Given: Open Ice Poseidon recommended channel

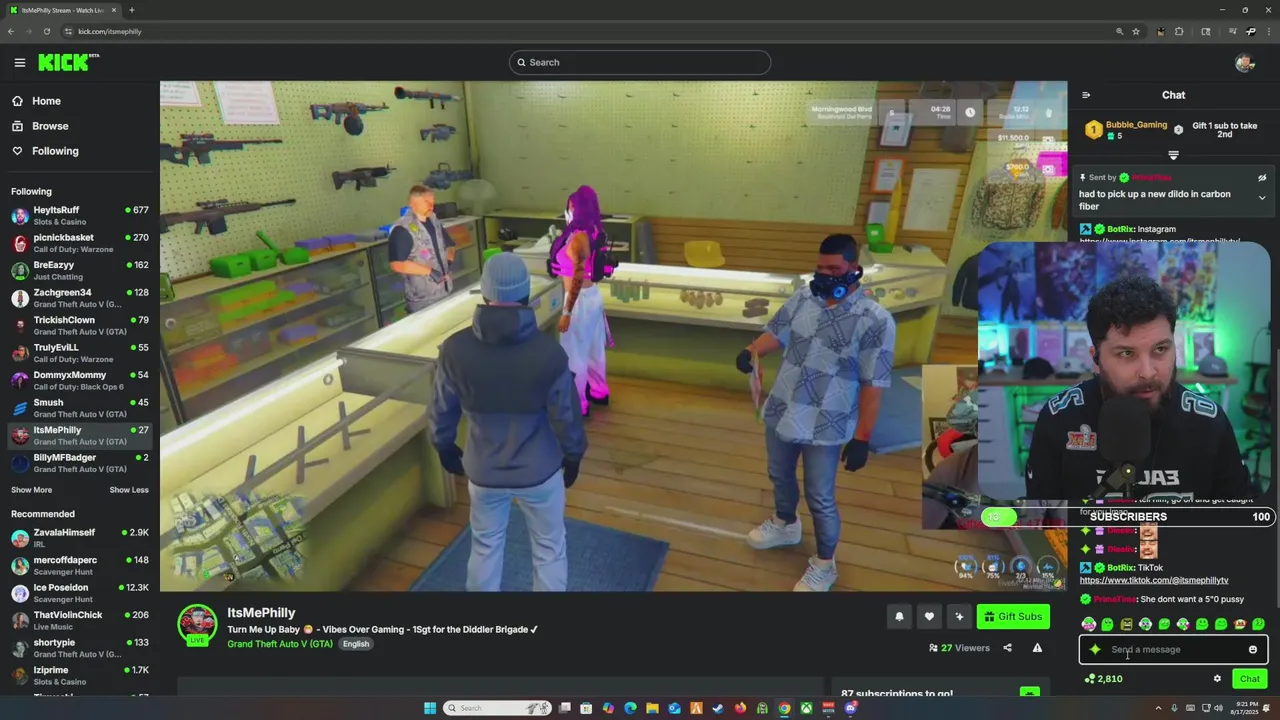Looking at the screenshot, I should (x=80, y=593).
